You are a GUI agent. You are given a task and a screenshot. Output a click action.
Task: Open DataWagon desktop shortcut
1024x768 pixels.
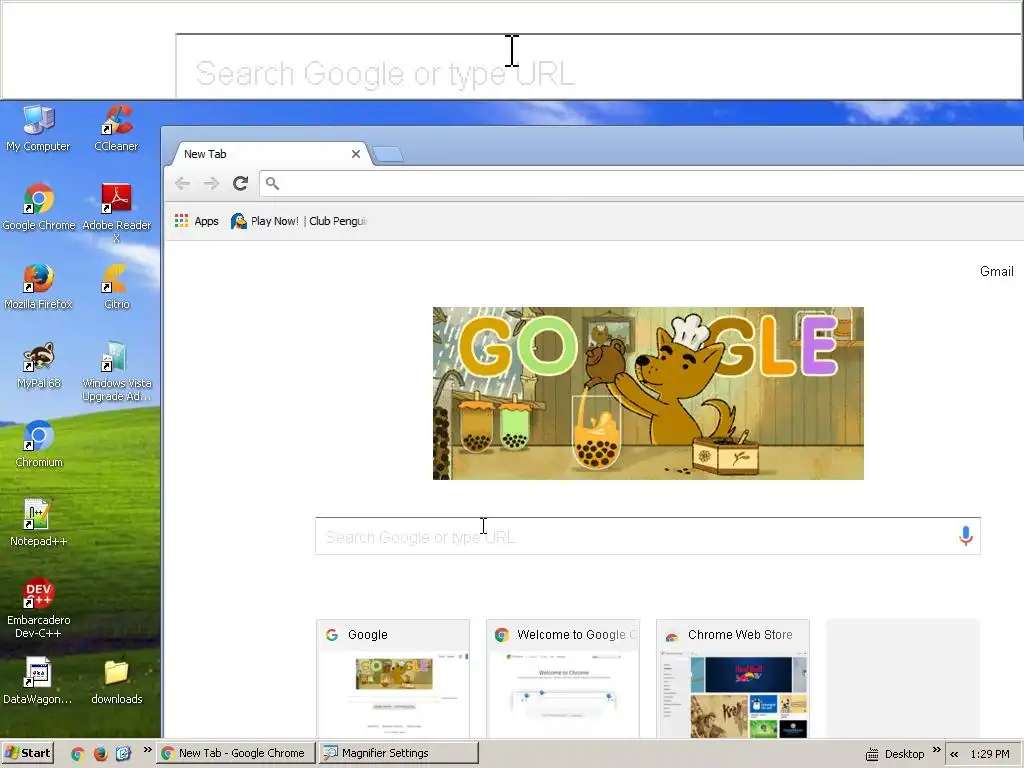point(37,681)
